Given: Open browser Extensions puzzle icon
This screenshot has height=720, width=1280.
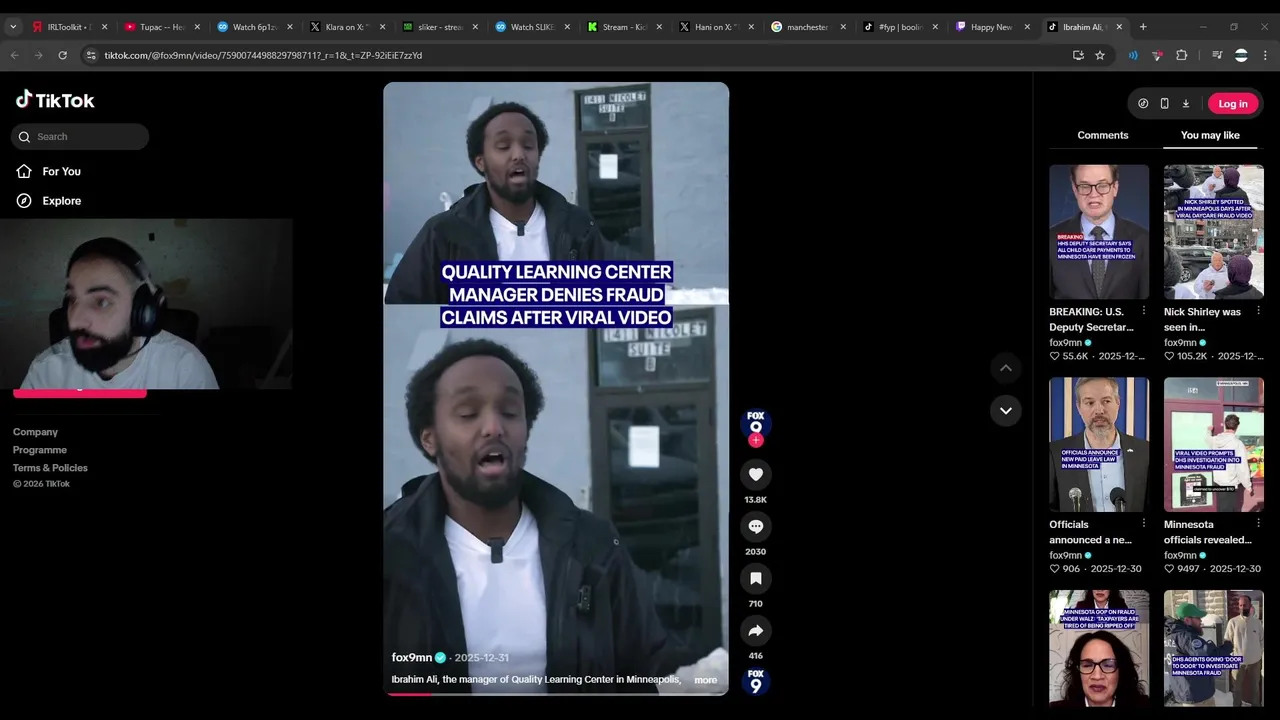Looking at the screenshot, I should point(1181,55).
